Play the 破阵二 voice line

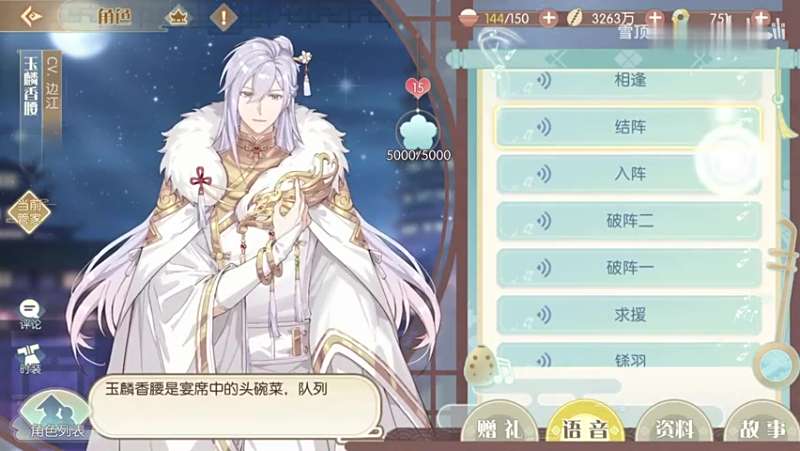[629, 221]
